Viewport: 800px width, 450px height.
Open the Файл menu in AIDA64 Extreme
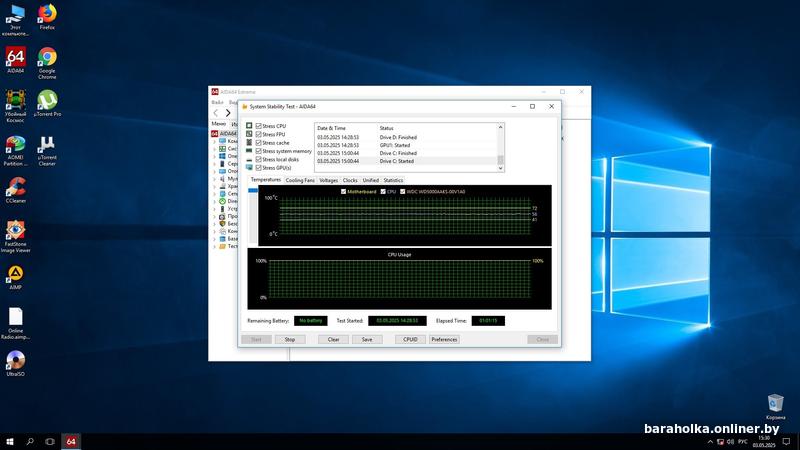[217, 103]
